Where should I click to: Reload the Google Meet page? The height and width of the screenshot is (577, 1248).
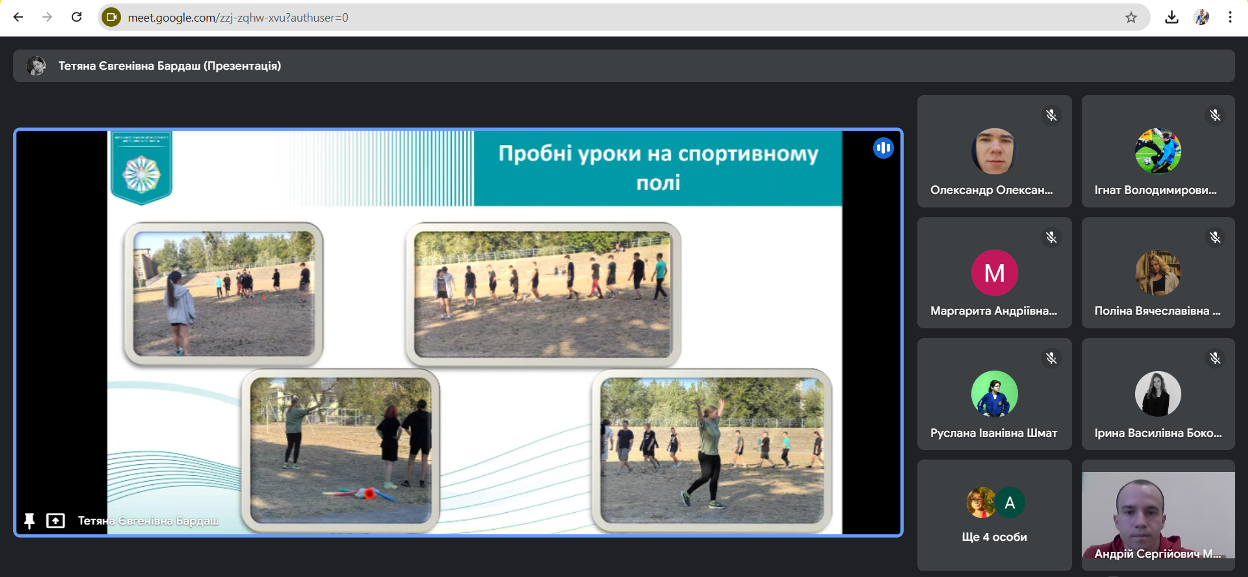[x=77, y=17]
